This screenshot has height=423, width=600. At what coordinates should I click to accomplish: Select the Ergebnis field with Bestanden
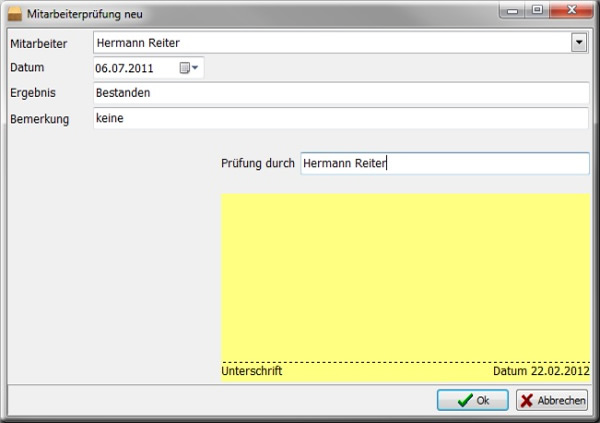[341, 93]
